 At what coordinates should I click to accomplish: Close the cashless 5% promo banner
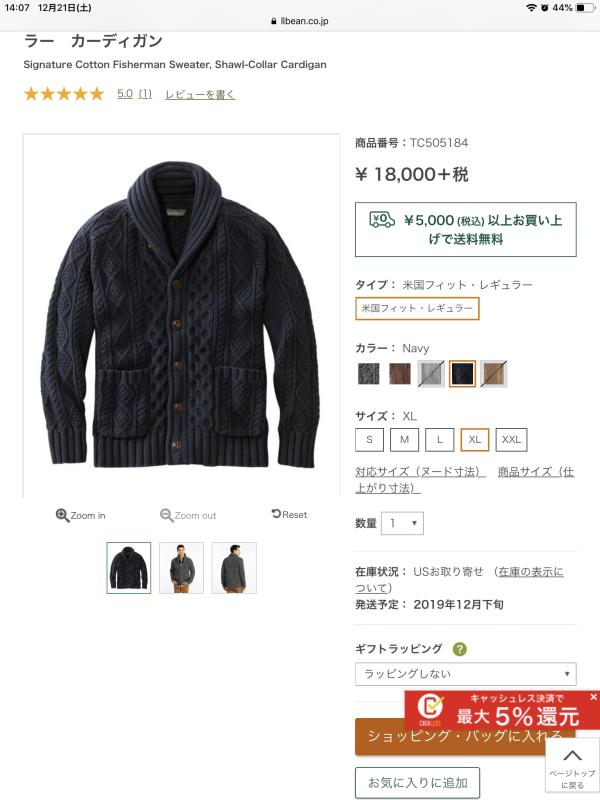tap(593, 696)
